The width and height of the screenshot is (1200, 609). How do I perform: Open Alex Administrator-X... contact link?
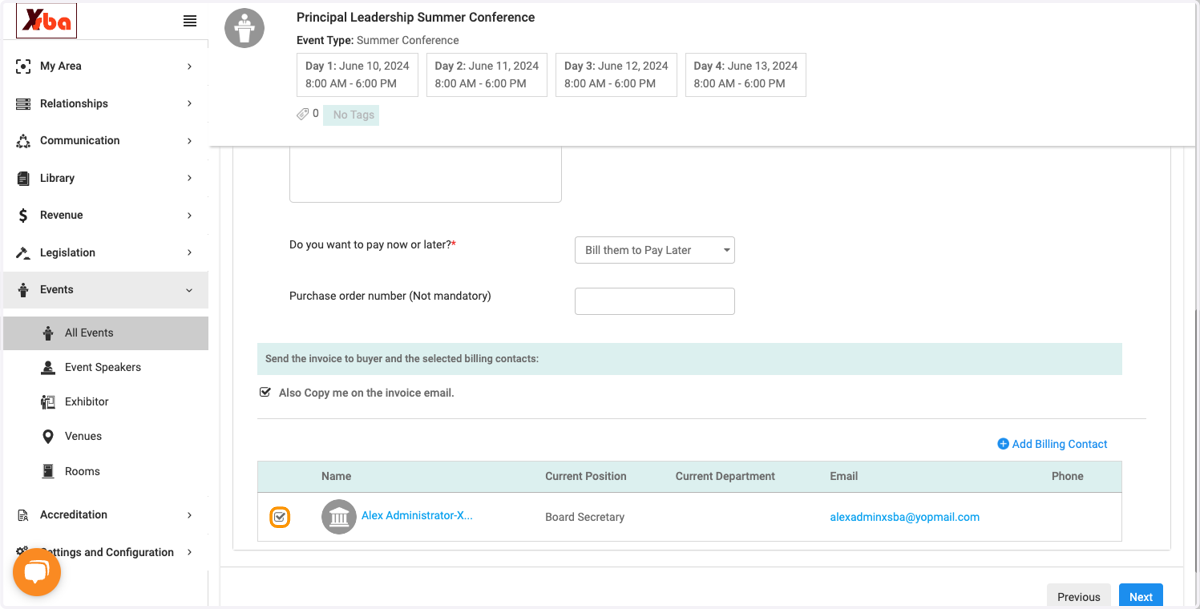[x=417, y=516]
